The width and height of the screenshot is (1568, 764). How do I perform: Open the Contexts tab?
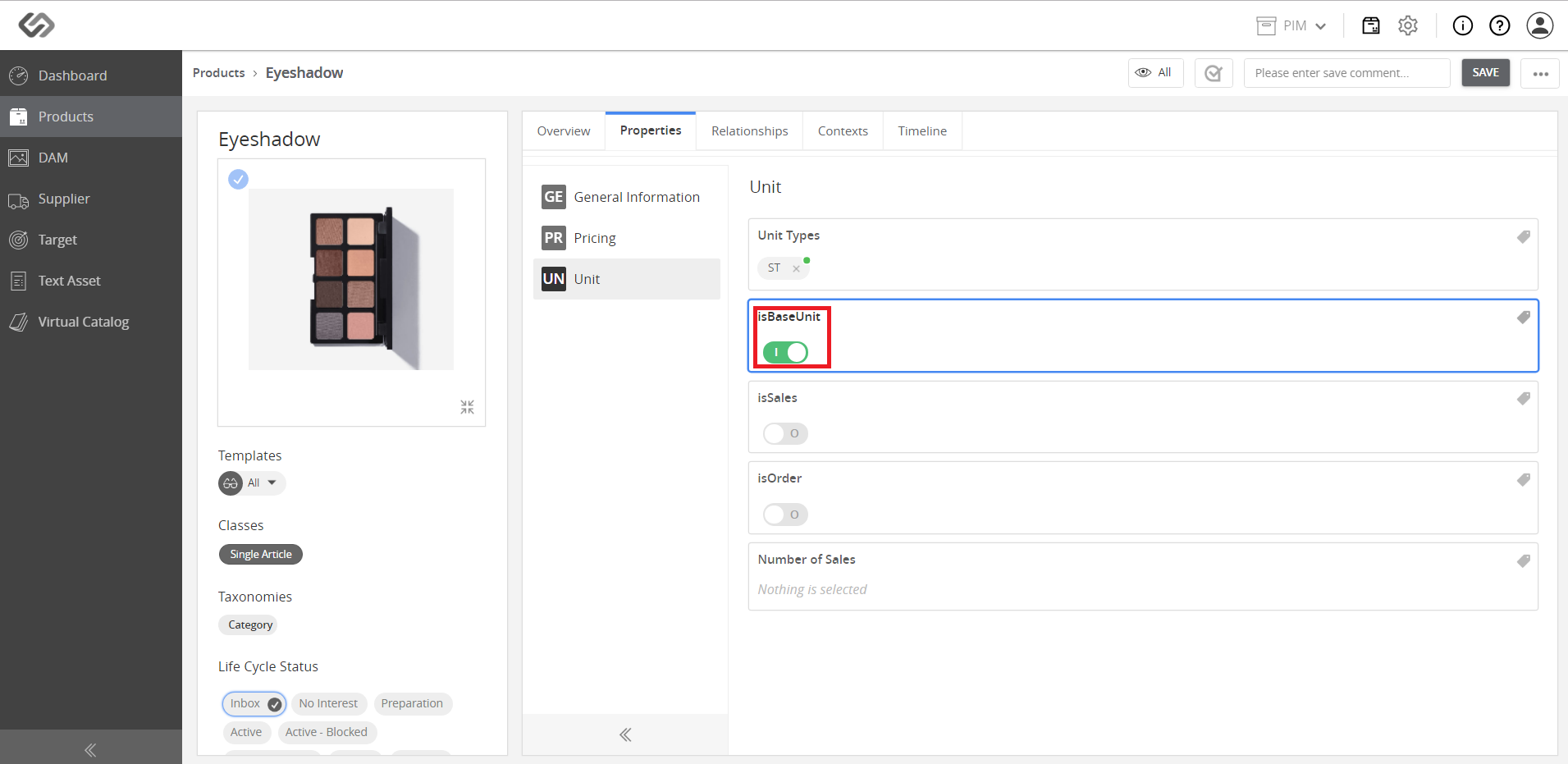[843, 131]
